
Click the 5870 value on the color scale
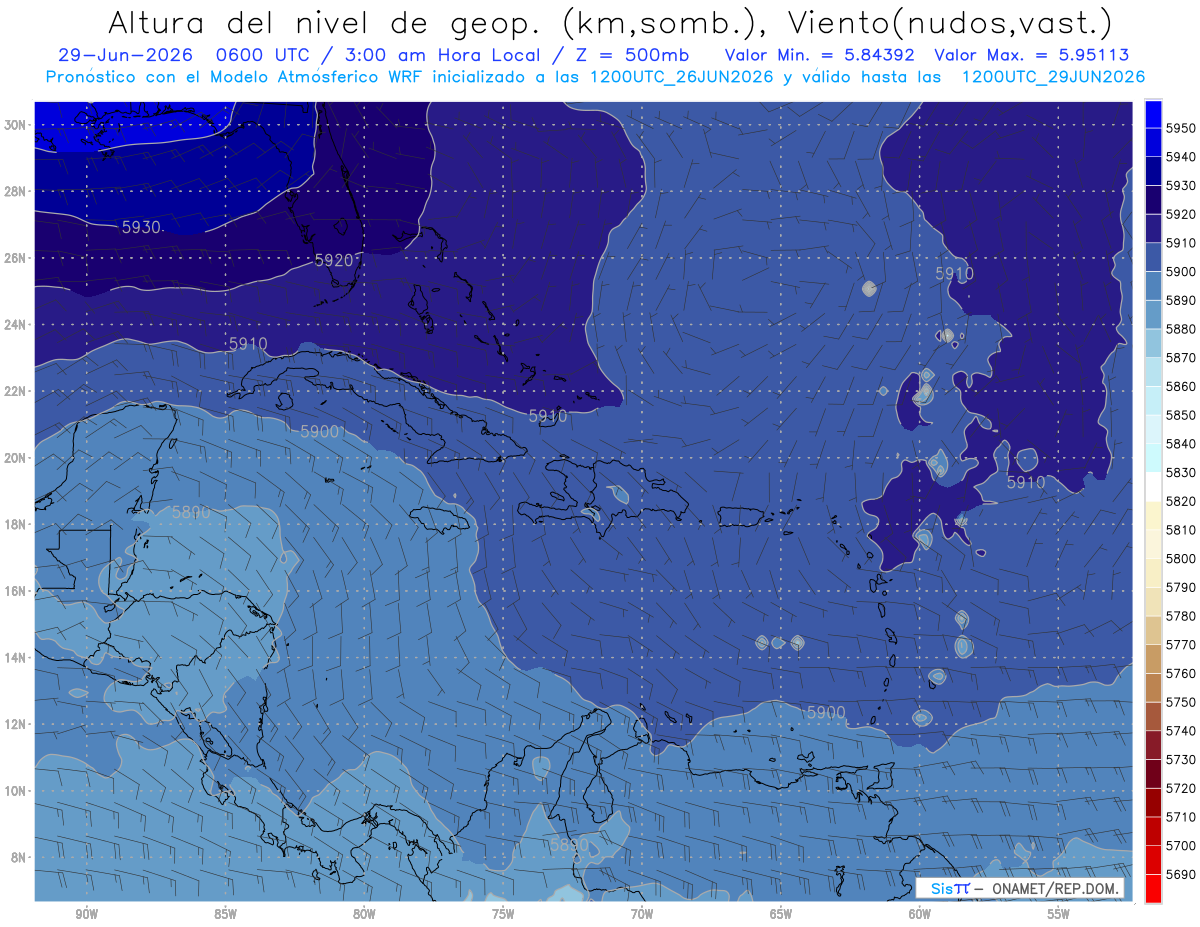click(x=1181, y=357)
